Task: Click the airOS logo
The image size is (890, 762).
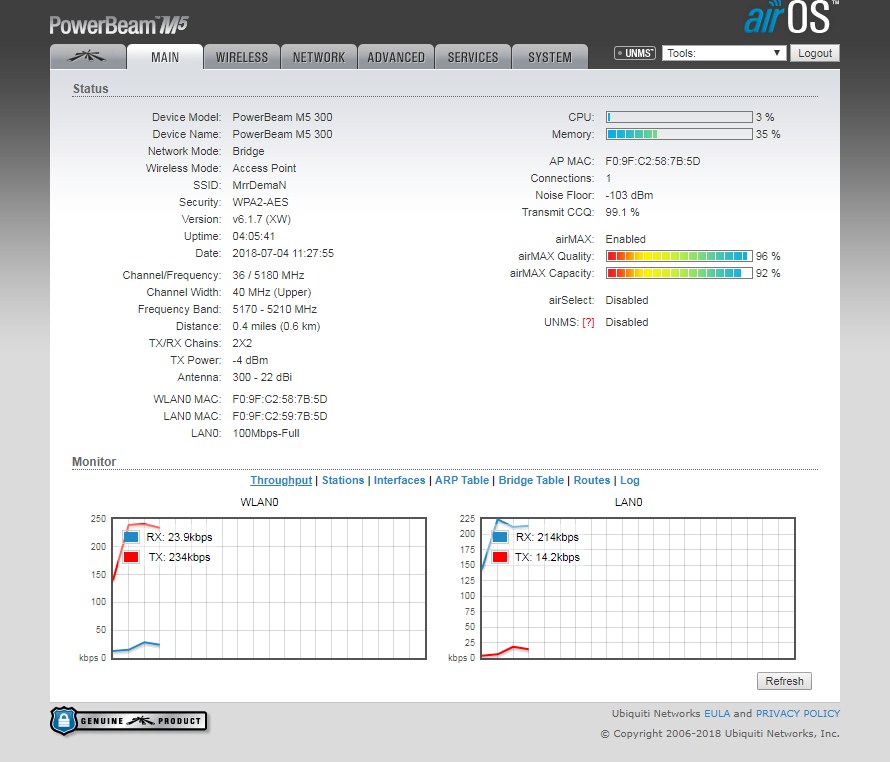Action: click(x=791, y=18)
